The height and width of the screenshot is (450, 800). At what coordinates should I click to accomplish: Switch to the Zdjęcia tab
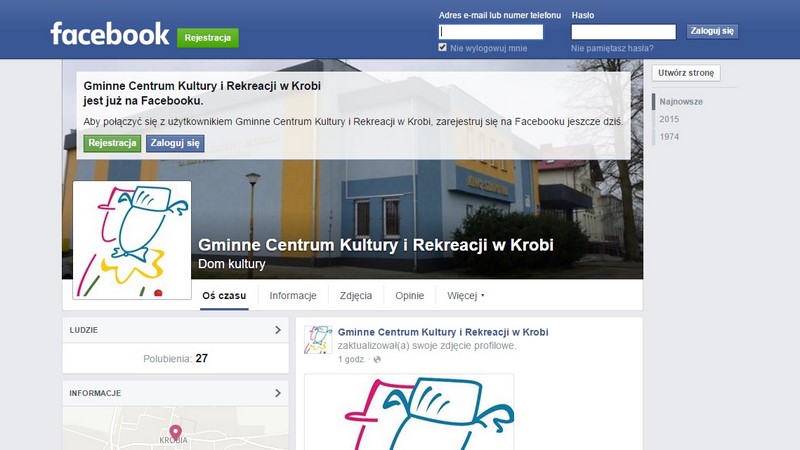tap(356, 295)
